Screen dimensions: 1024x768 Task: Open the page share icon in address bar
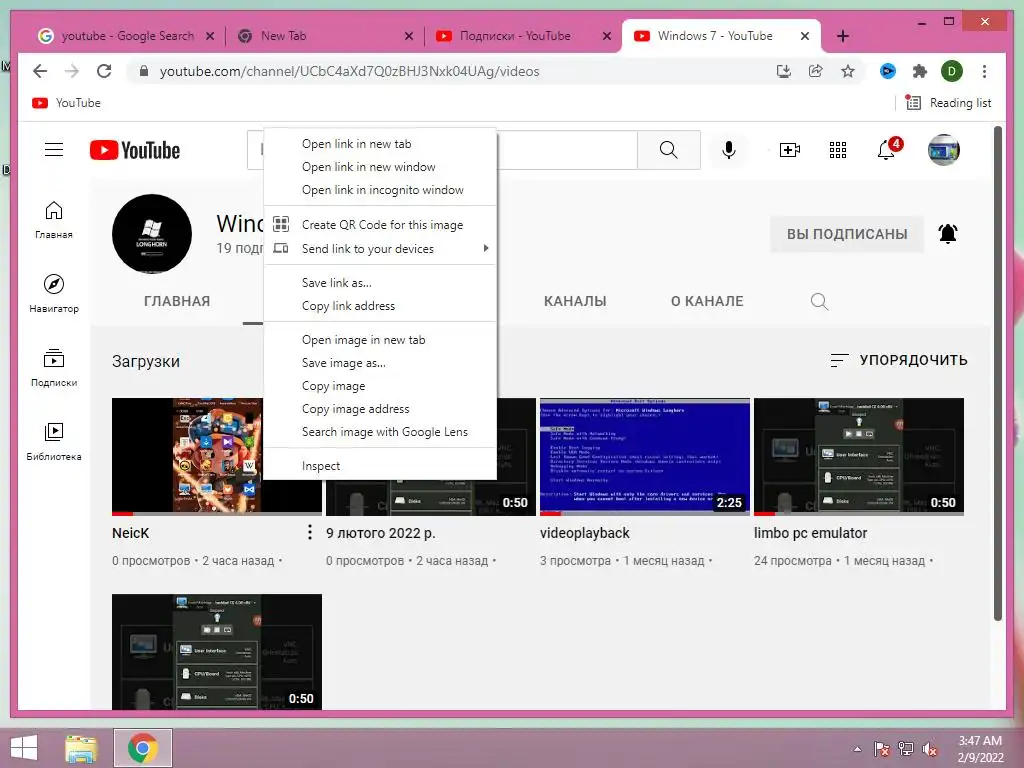click(x=816, y=71)
